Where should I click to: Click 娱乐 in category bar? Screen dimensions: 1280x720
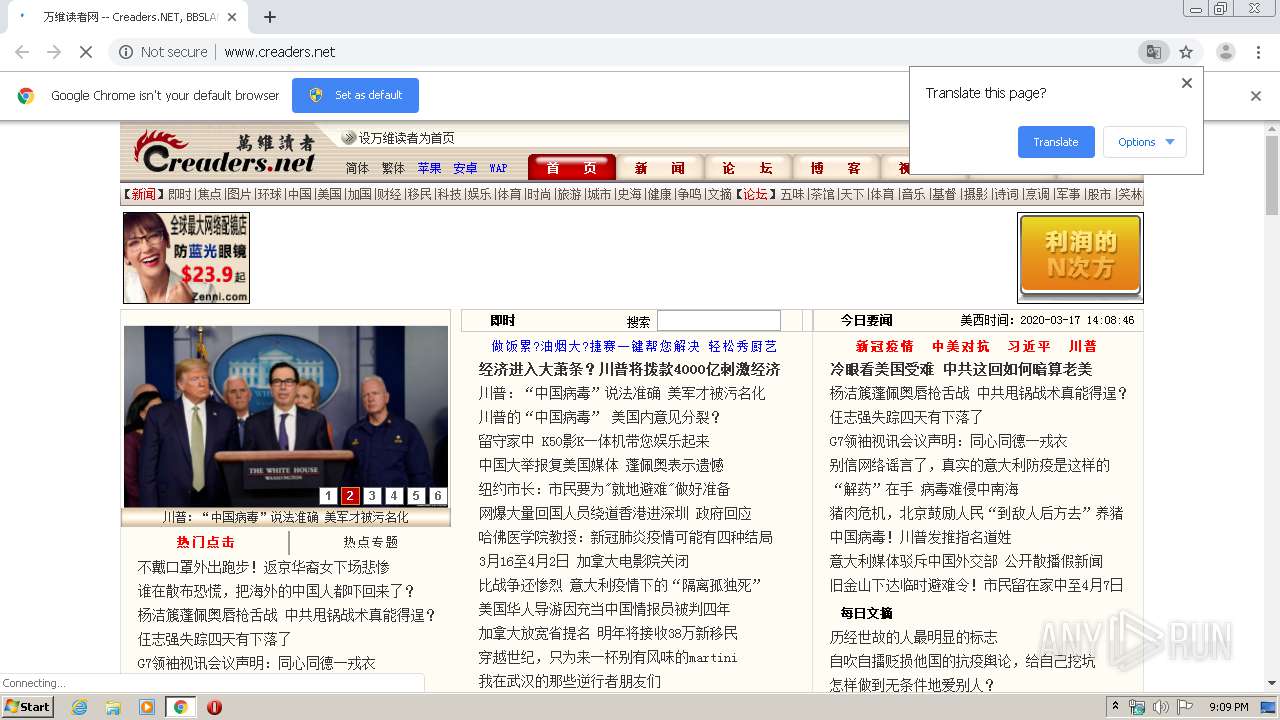(478, 194)
